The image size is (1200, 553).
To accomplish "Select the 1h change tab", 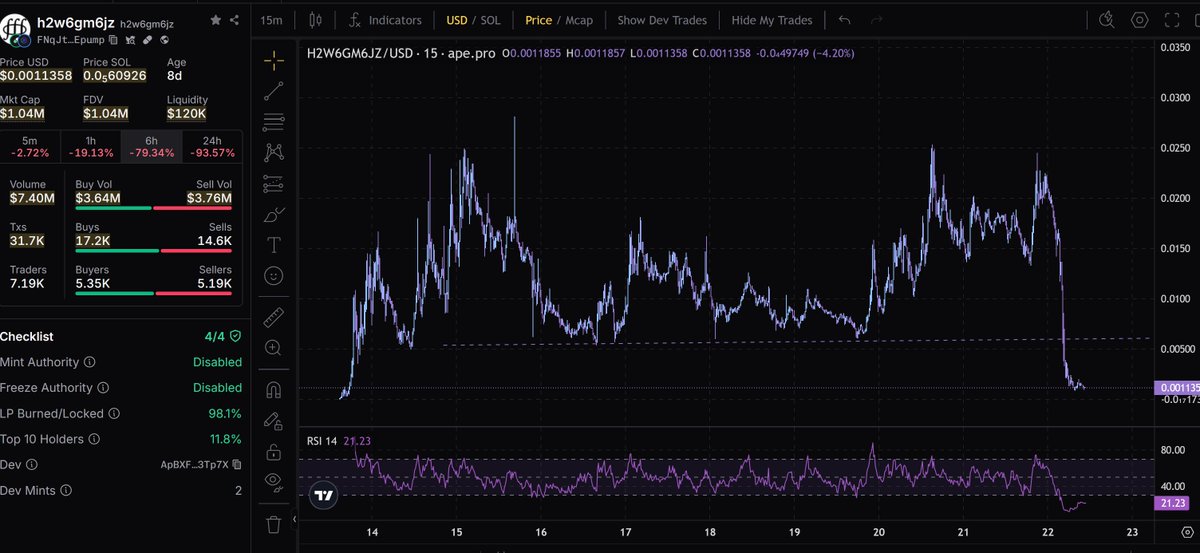I will [x=91, y=147].
